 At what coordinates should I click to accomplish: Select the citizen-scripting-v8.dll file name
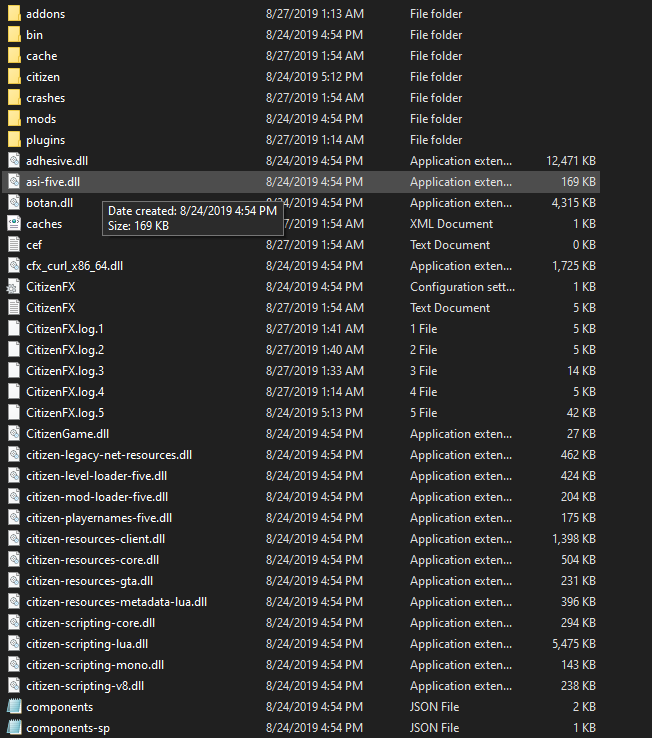[85, 686]
